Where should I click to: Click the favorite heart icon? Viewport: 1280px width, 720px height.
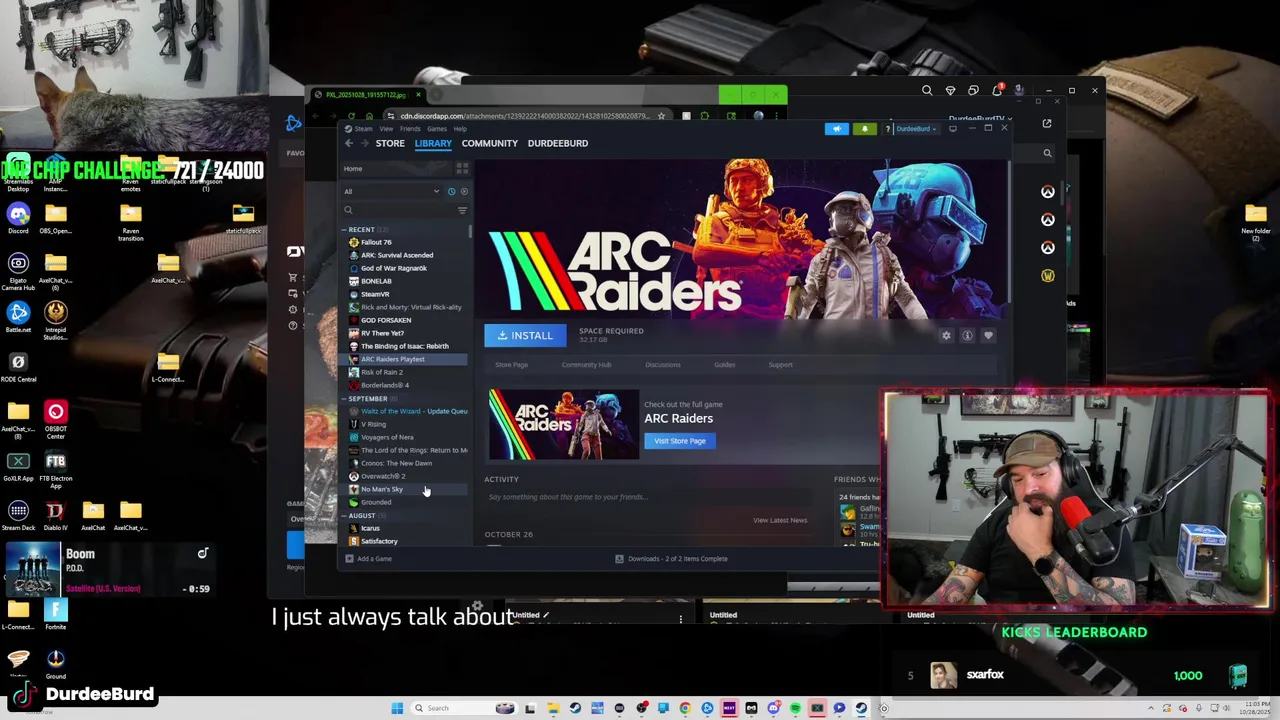988,336
